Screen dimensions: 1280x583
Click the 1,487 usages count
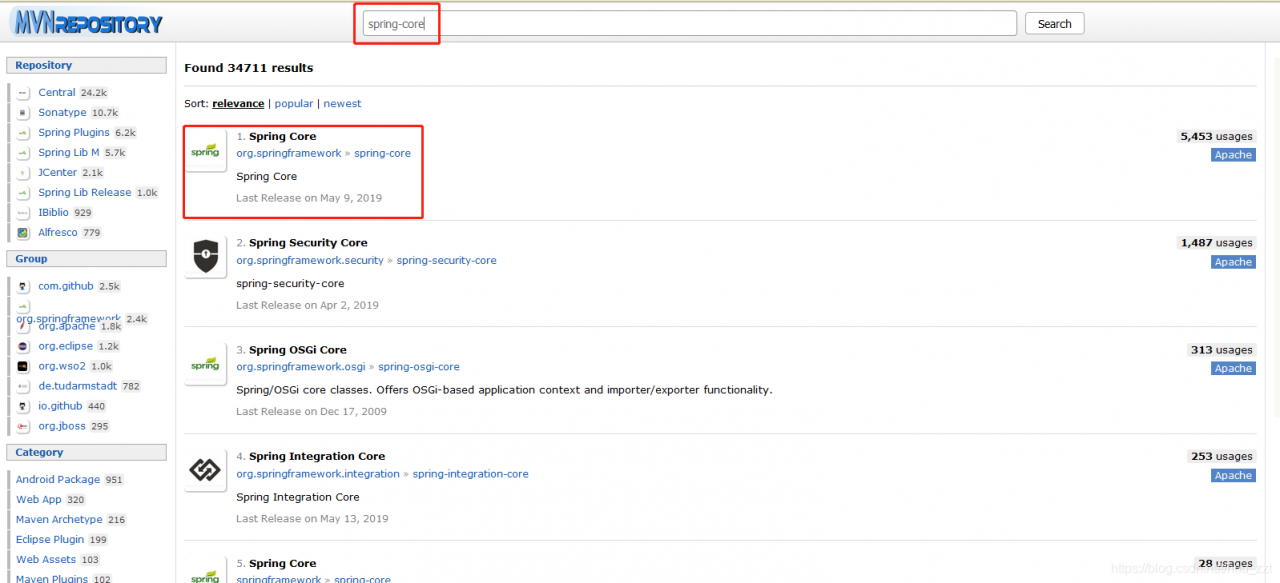[x=1216, y=243]
